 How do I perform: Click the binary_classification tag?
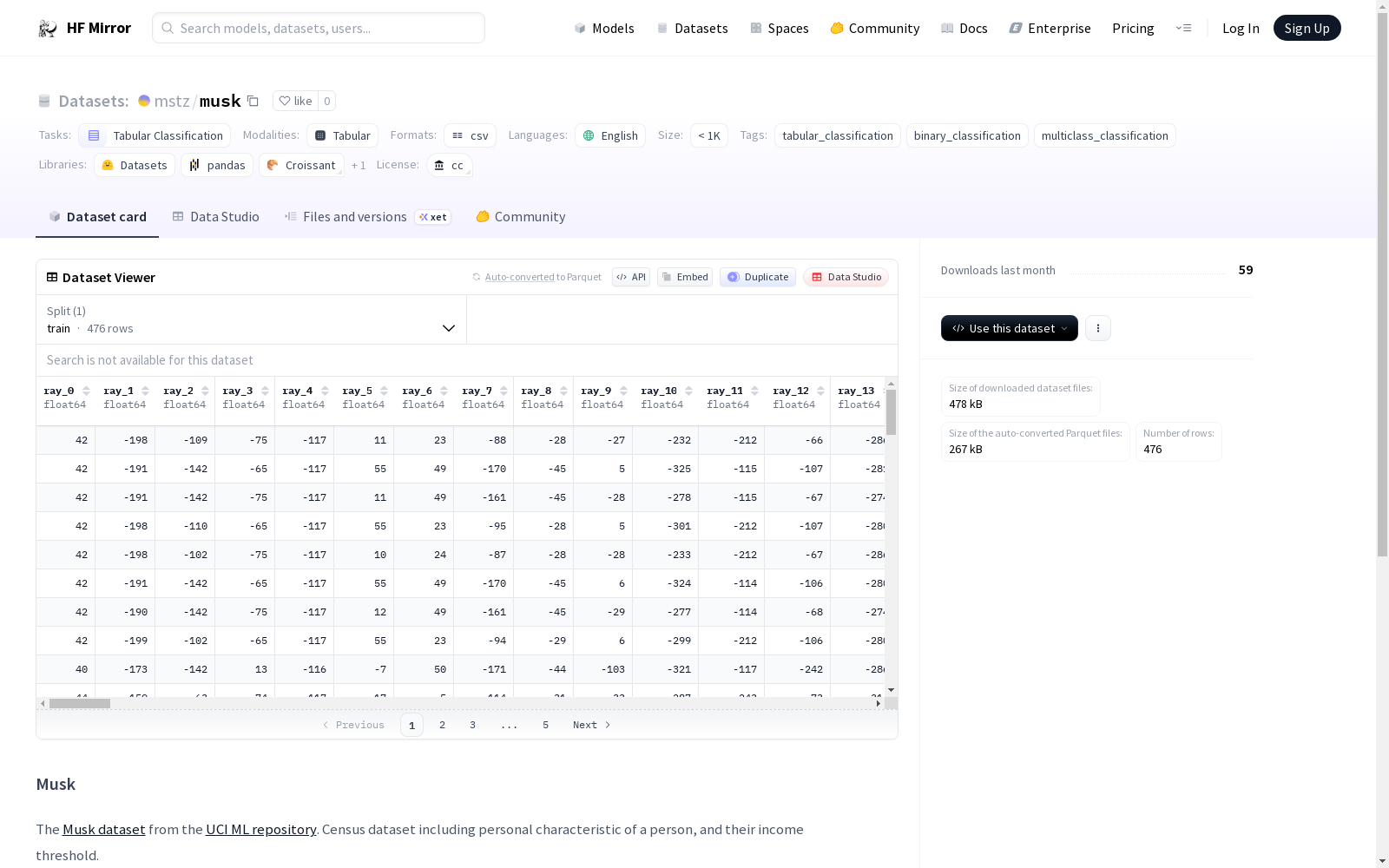(x=967, y=135)
